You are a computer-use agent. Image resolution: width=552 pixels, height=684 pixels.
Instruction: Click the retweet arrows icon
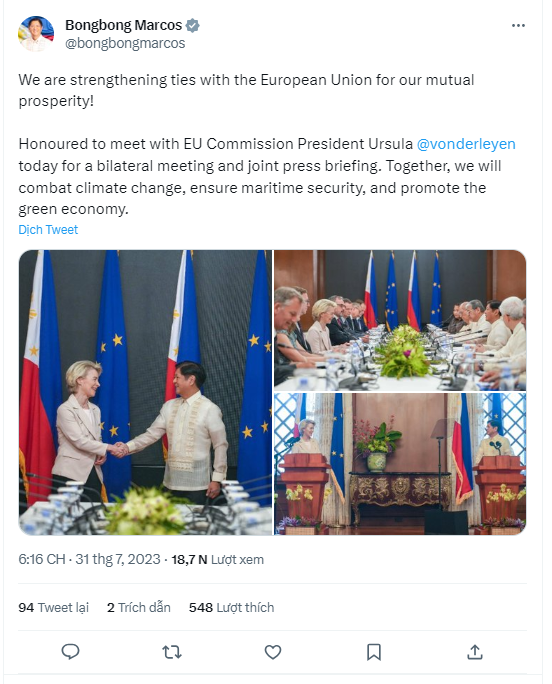click(x=171, y=652)
